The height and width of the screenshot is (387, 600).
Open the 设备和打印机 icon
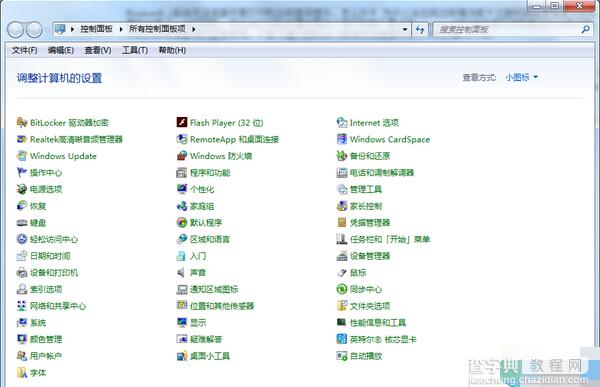pos(22,273)
